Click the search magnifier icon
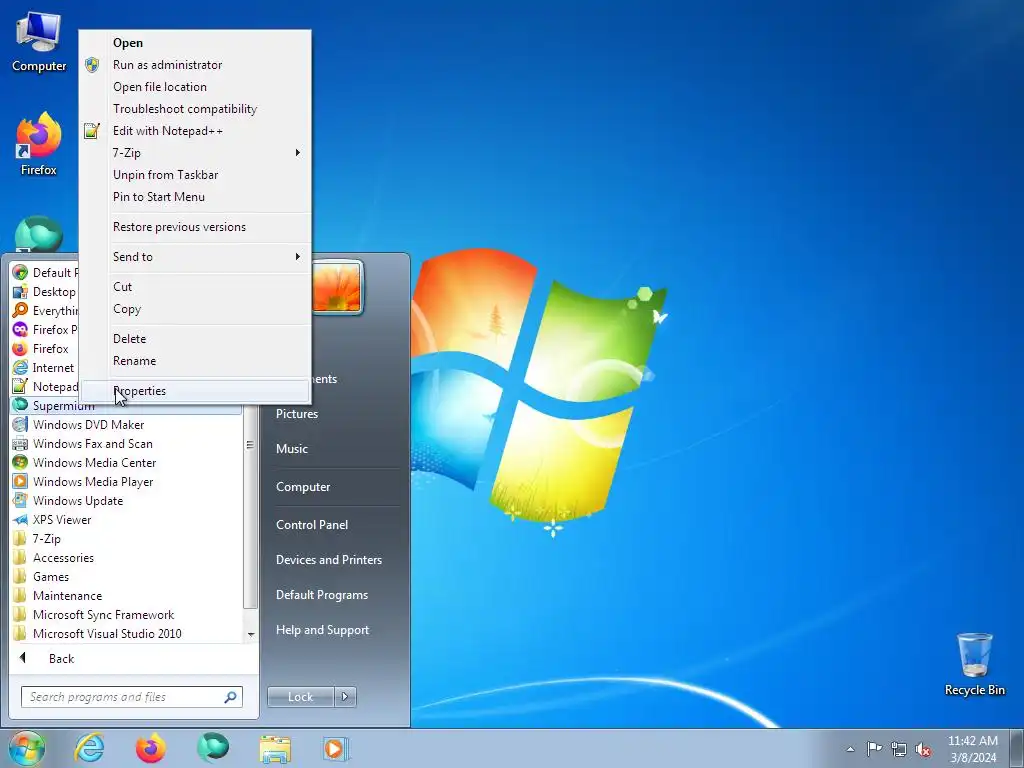Image resolution: width=1024 pixels, height=768 pixels. pyautogui.click(x=231, y=697)
